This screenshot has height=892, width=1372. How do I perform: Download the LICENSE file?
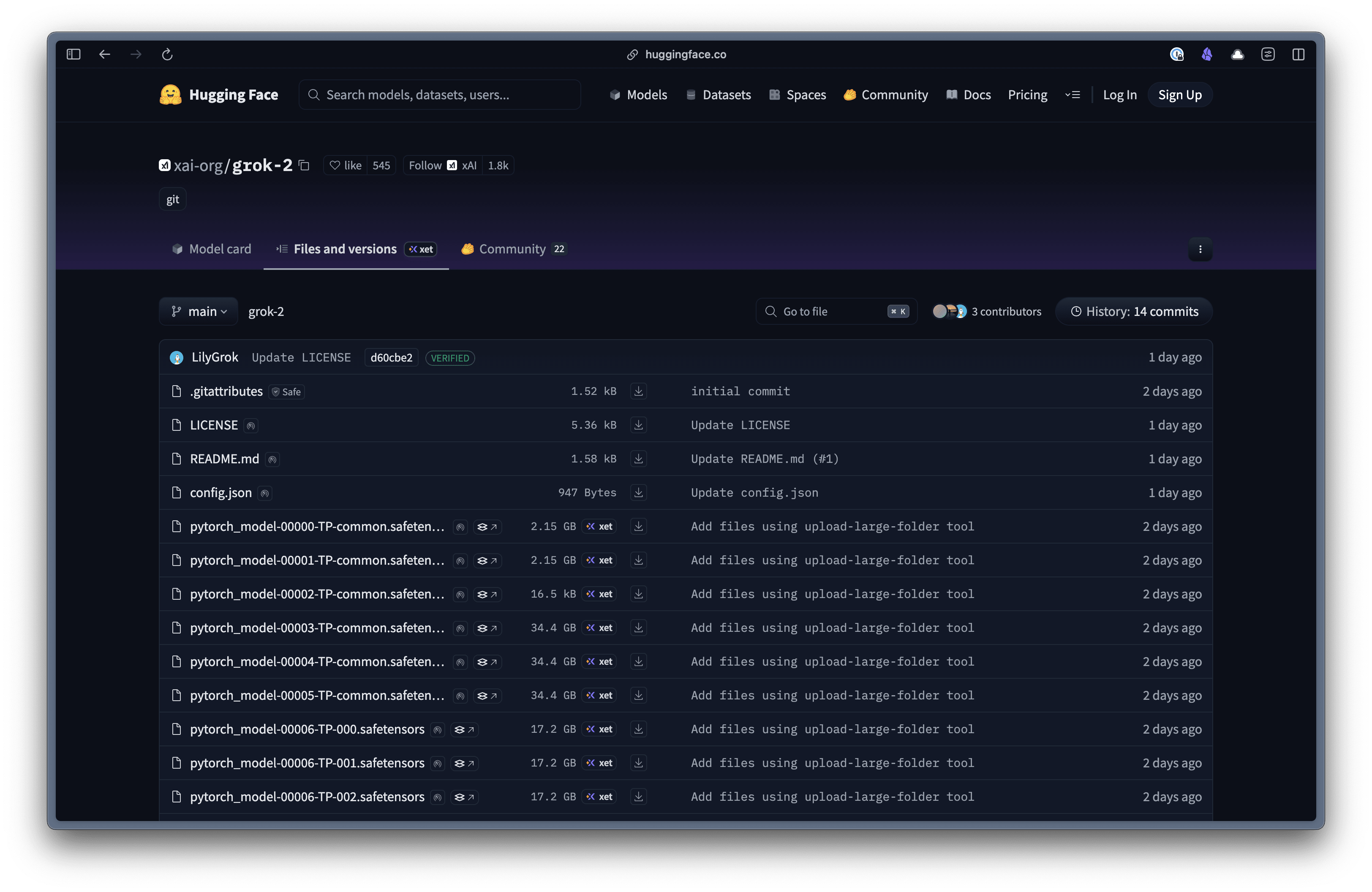638,425
